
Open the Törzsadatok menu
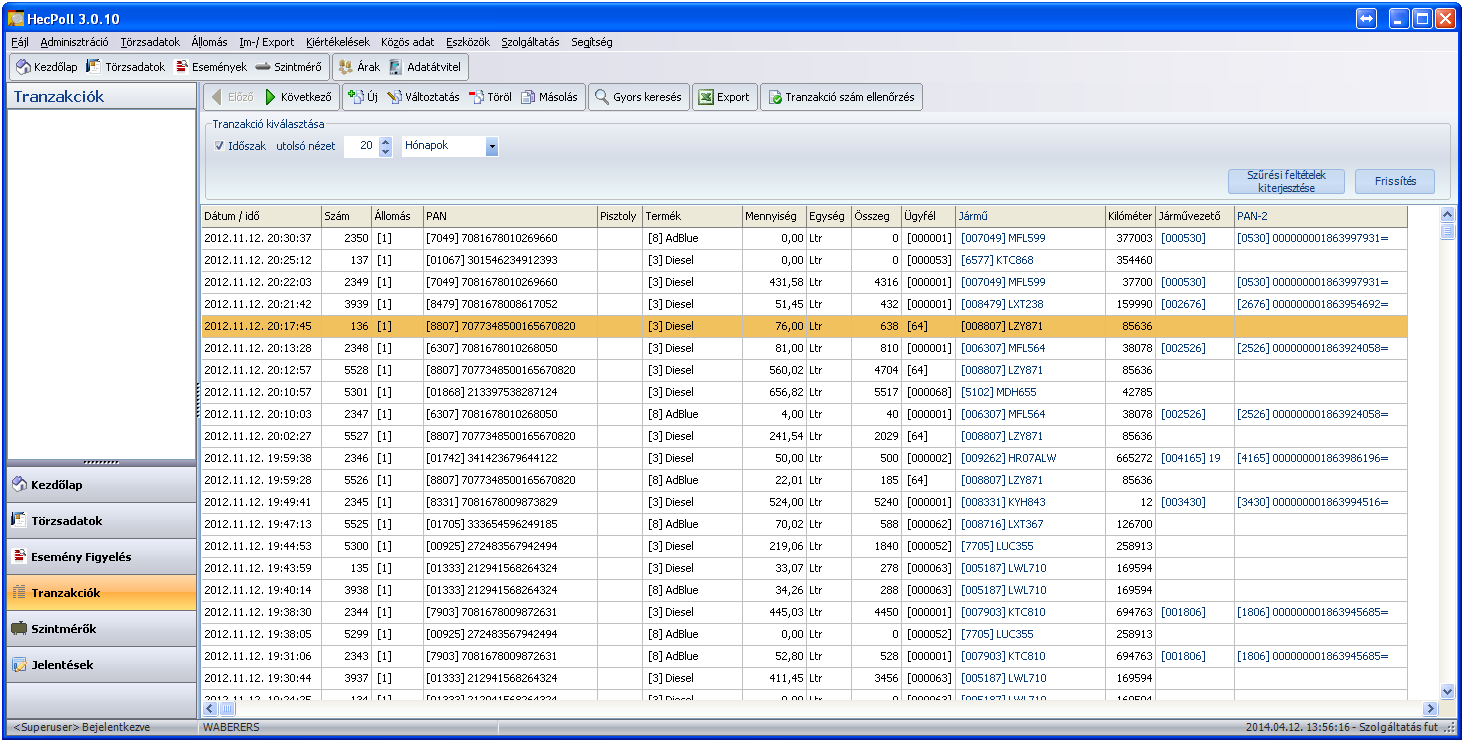tap(150, 42)
